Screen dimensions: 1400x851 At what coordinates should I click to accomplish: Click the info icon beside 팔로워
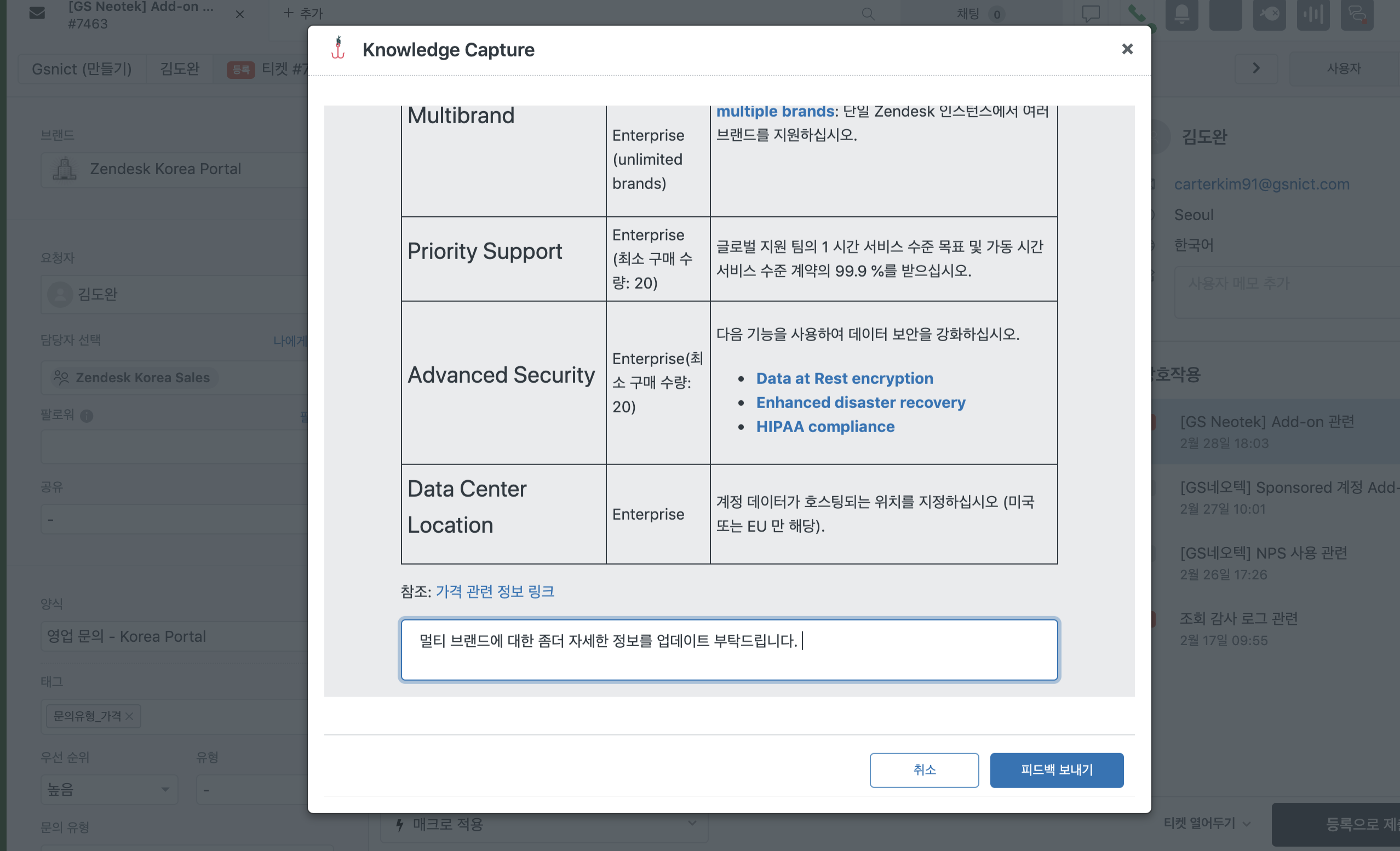[x=87, y=416]
